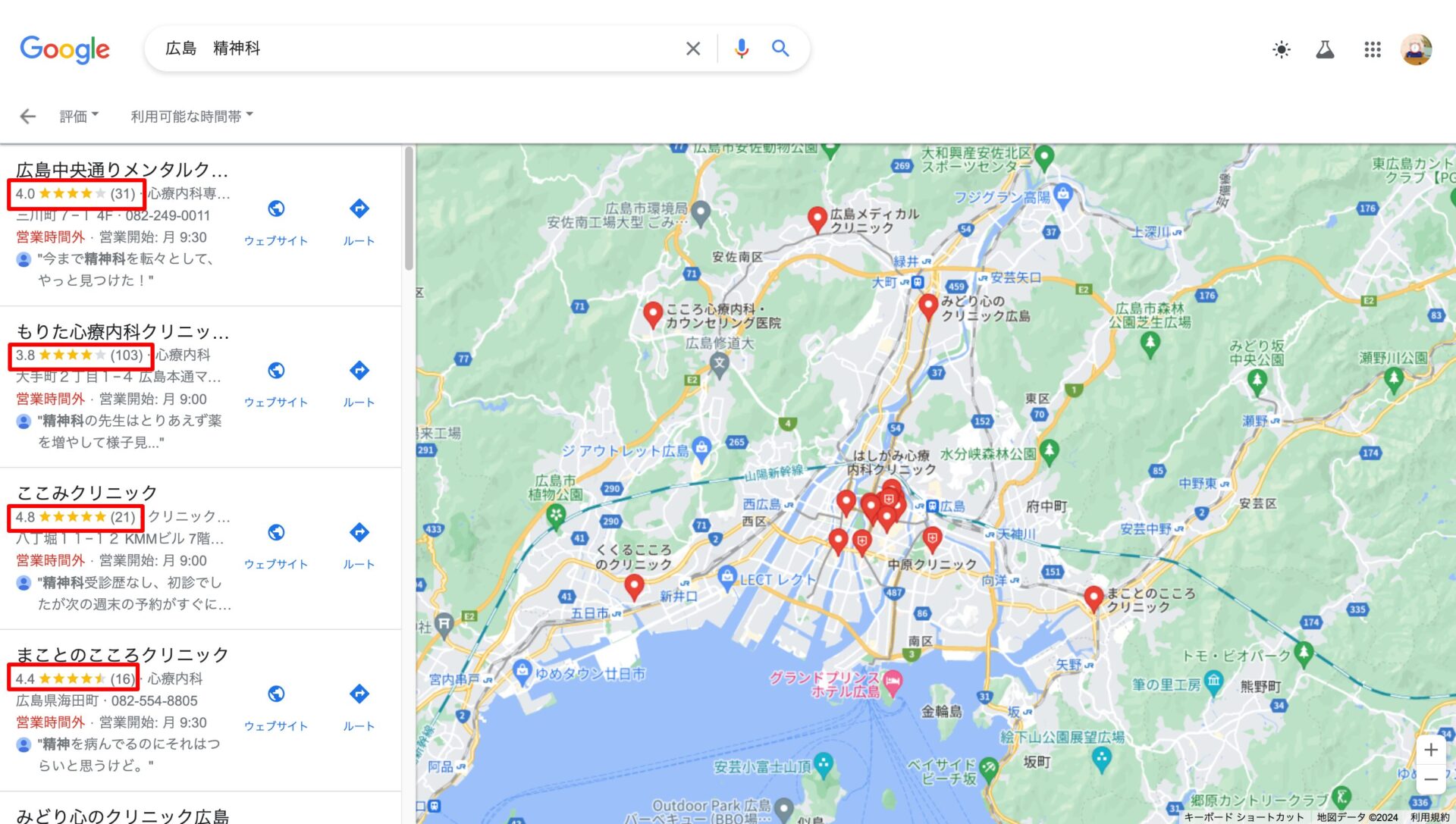Open 広島中央通りメンタルクリニック listing title
The image size is (1456, 824).
click(x=122, y=170)
